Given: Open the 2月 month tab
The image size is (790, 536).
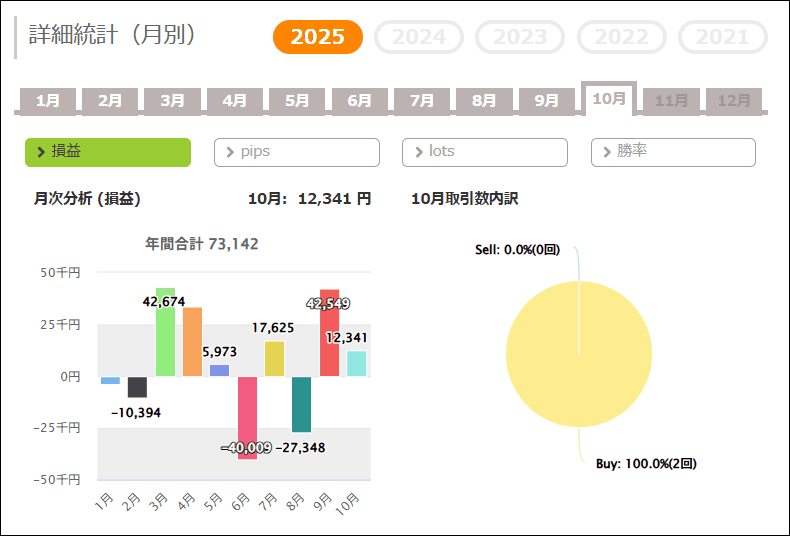Looking at the screenshot, I should click(x=110, y=101).
